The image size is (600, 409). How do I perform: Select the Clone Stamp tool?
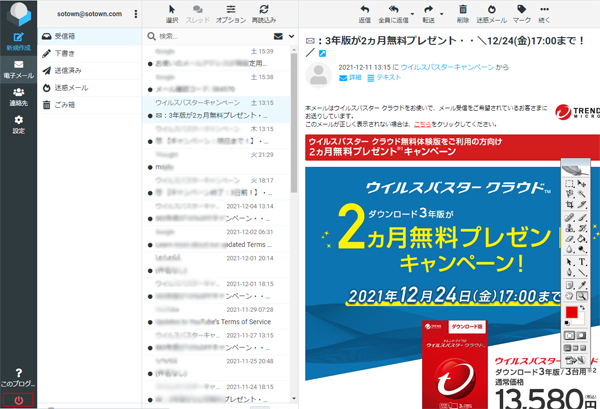click(x=569, y=228)
